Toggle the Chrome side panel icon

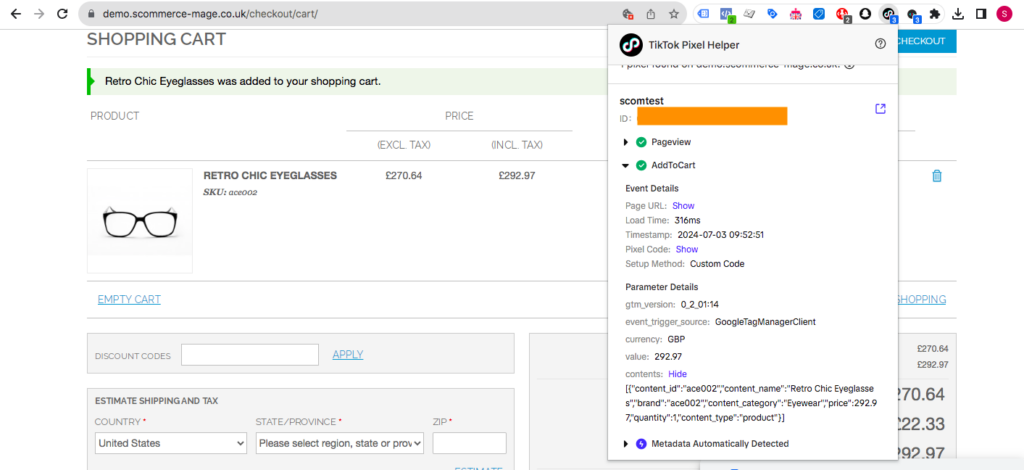pos(981,14)
